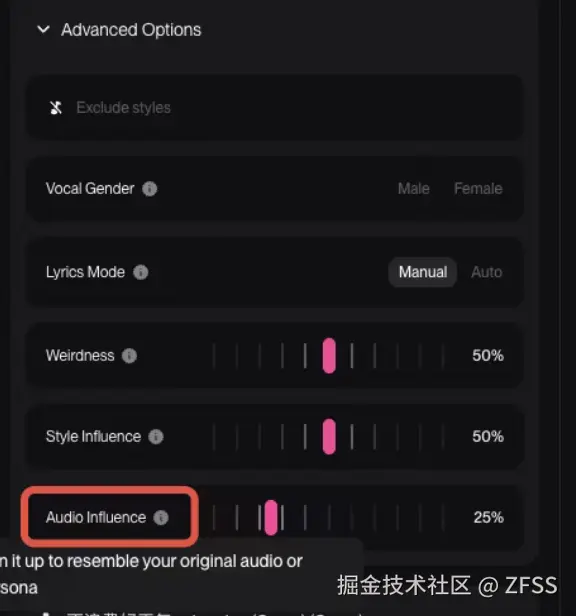
Task: Focus the Exclude styles input field
Action: (x=274, y=107)
